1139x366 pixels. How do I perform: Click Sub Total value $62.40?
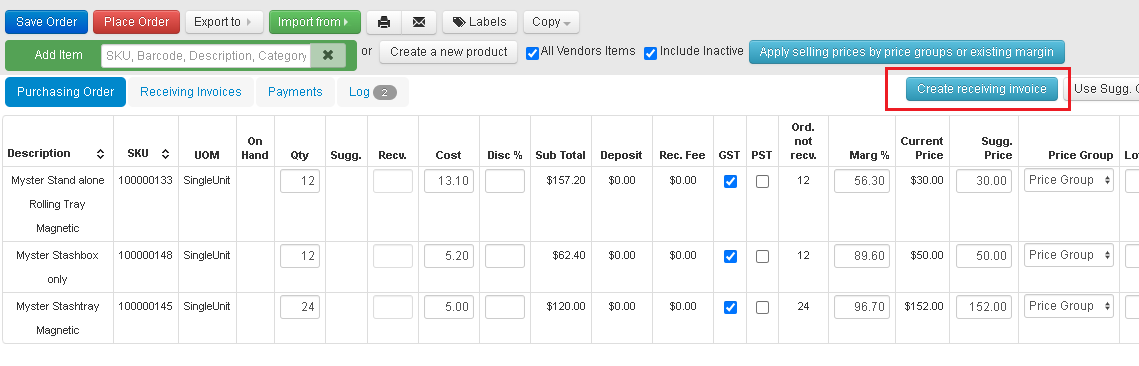click(x=569, y=256)
